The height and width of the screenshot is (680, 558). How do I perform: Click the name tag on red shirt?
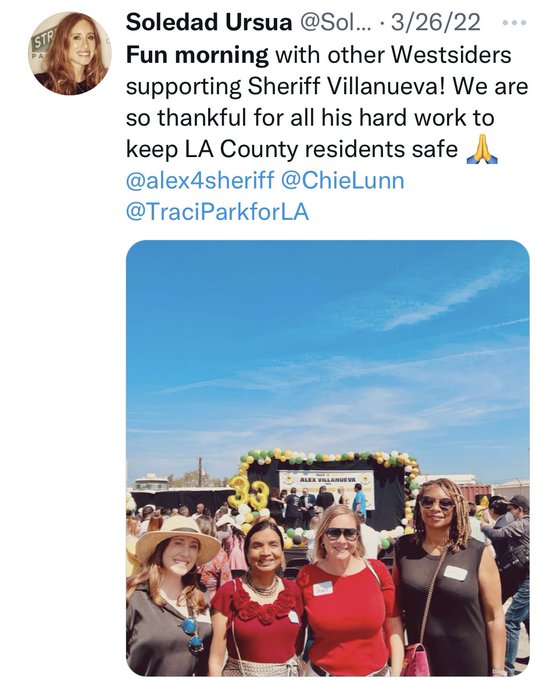(323, 588)
